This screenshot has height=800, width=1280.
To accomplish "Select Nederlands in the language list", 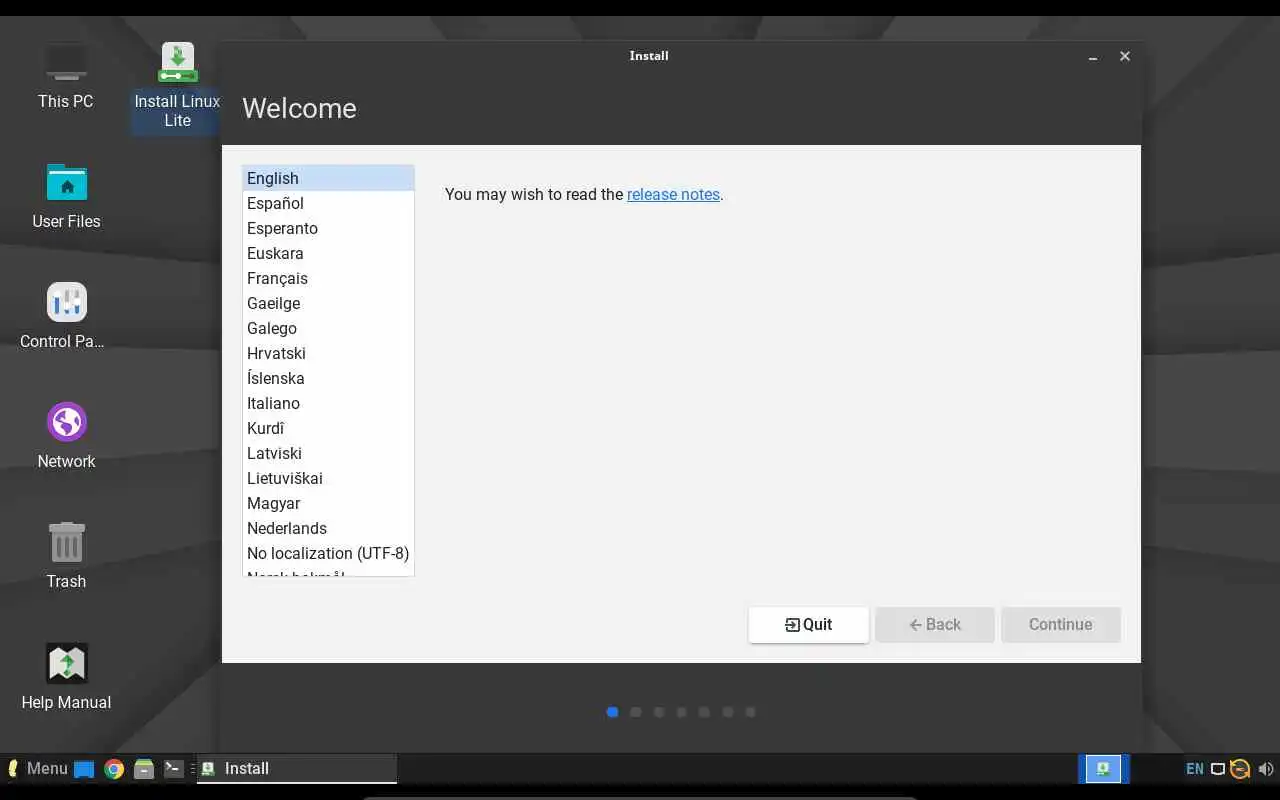I will tap(328, 528).
